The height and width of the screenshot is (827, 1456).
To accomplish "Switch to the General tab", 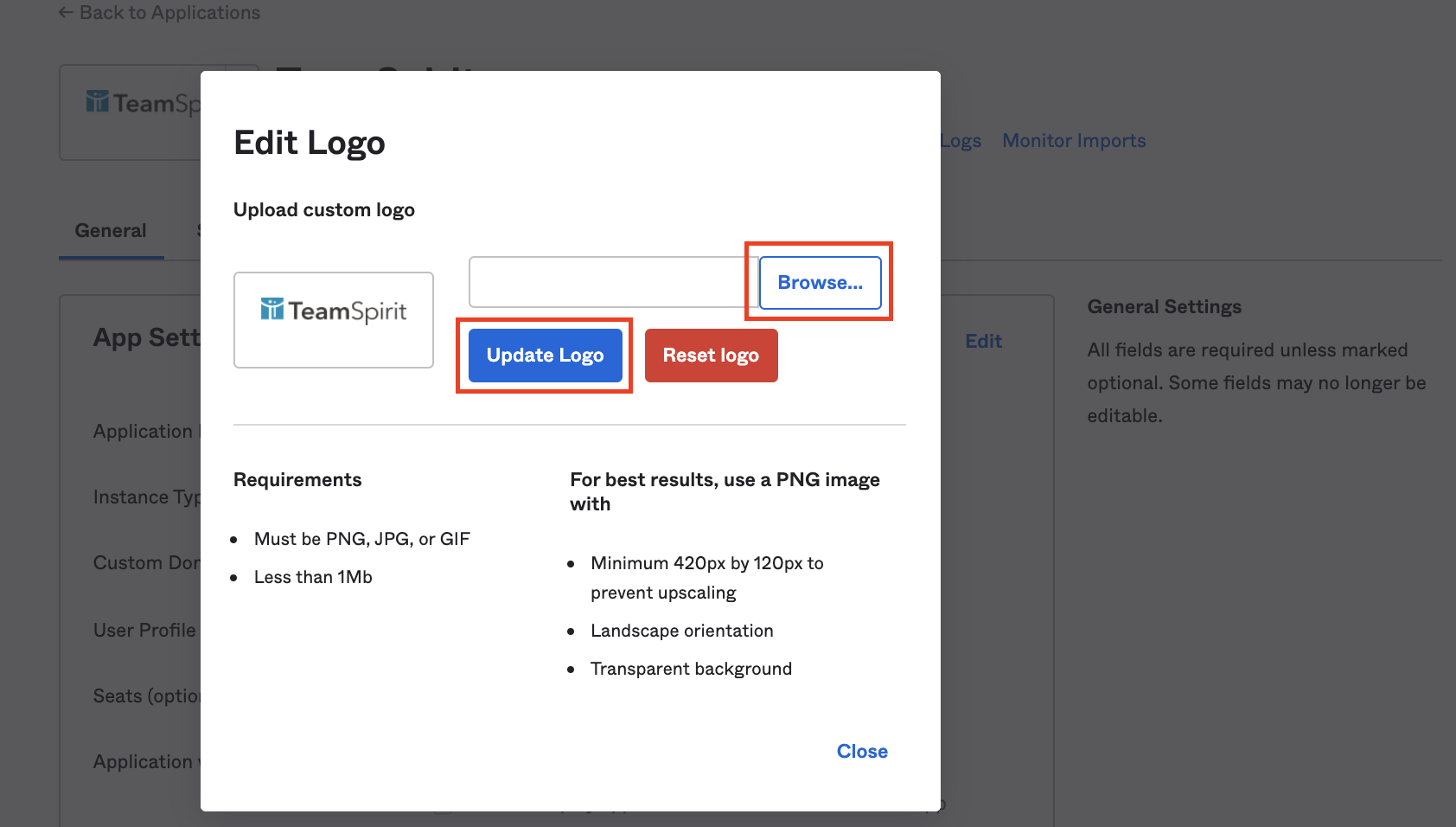I will pyautogui.click(x=111, y=231).
